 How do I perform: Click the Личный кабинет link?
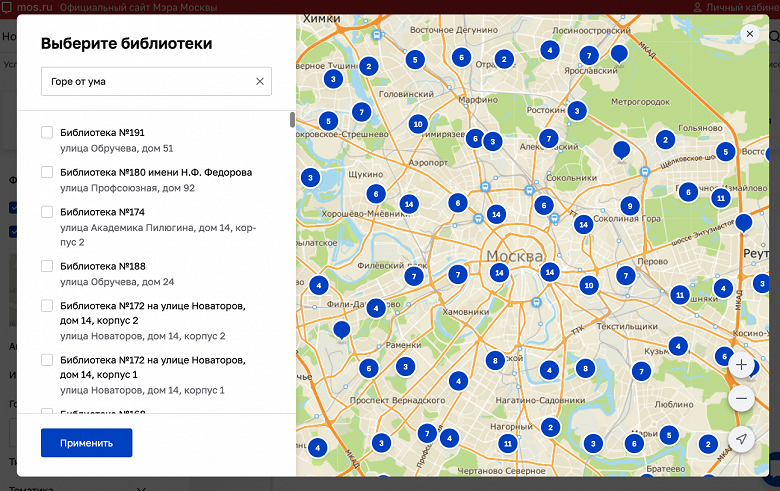click(x=736, y=7)
